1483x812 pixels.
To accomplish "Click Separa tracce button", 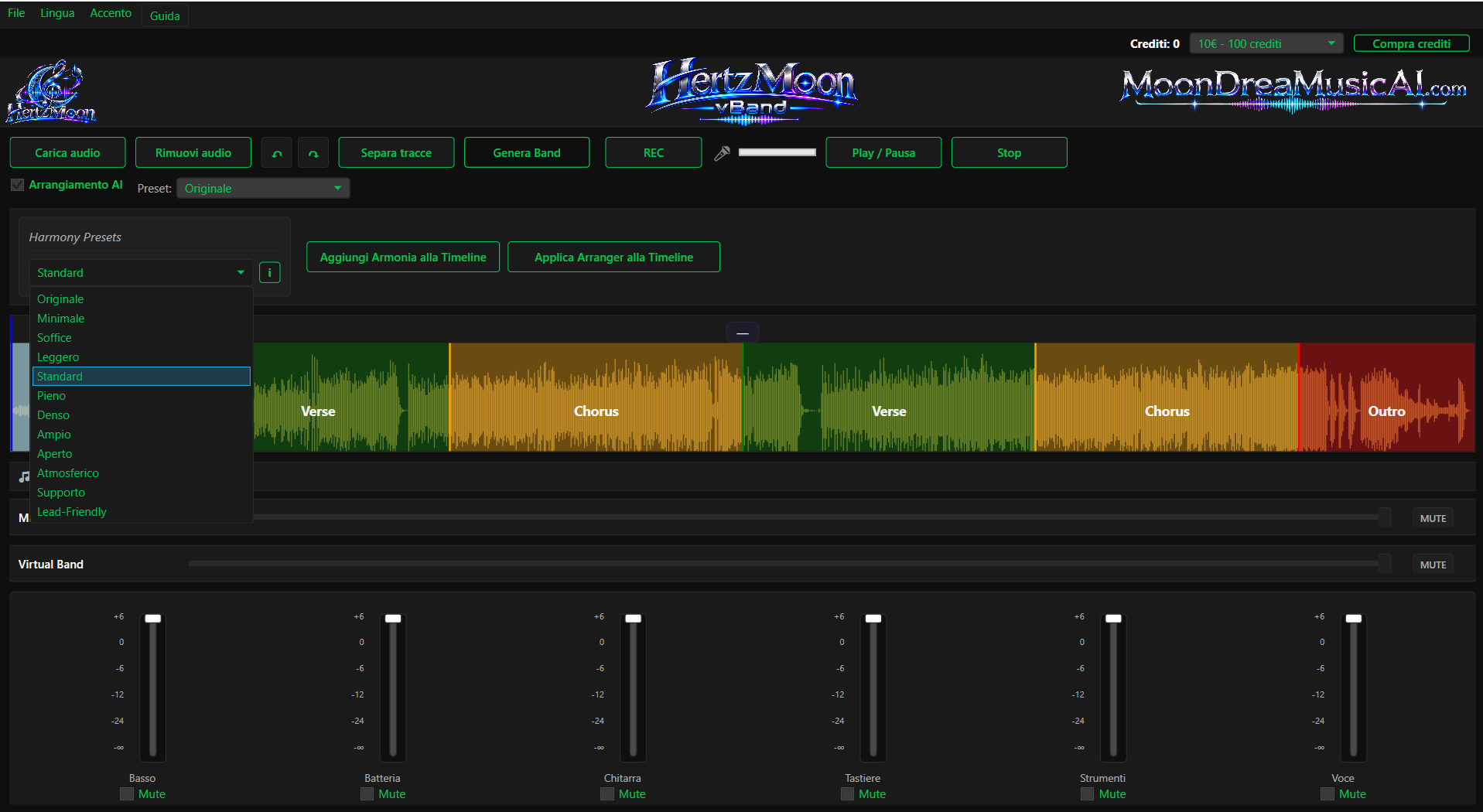I will pos(396,153).
